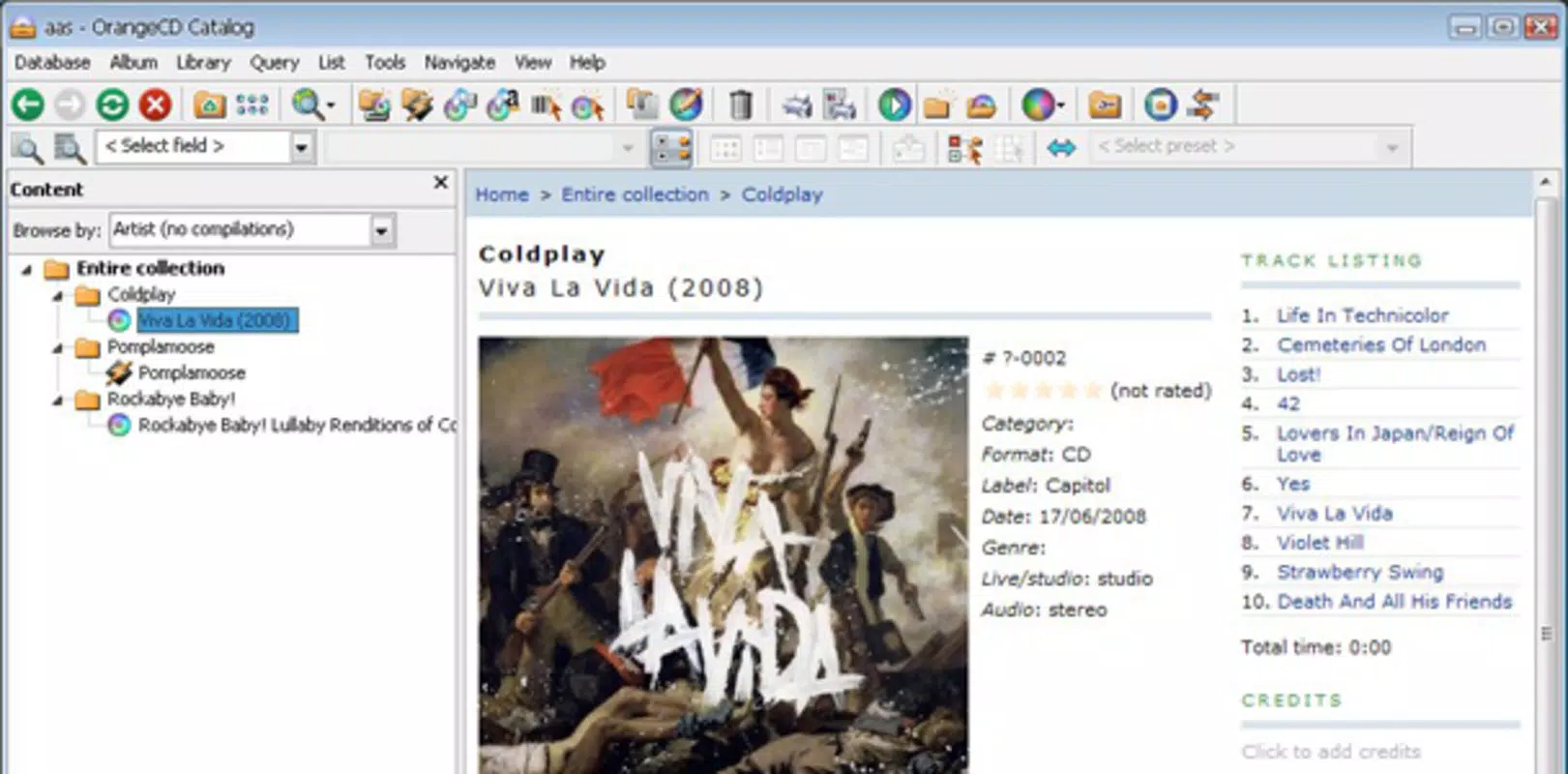Collapse the Coldplay artist folder
The width and height of the screenshot is (1568, 774).
(58, 295)
